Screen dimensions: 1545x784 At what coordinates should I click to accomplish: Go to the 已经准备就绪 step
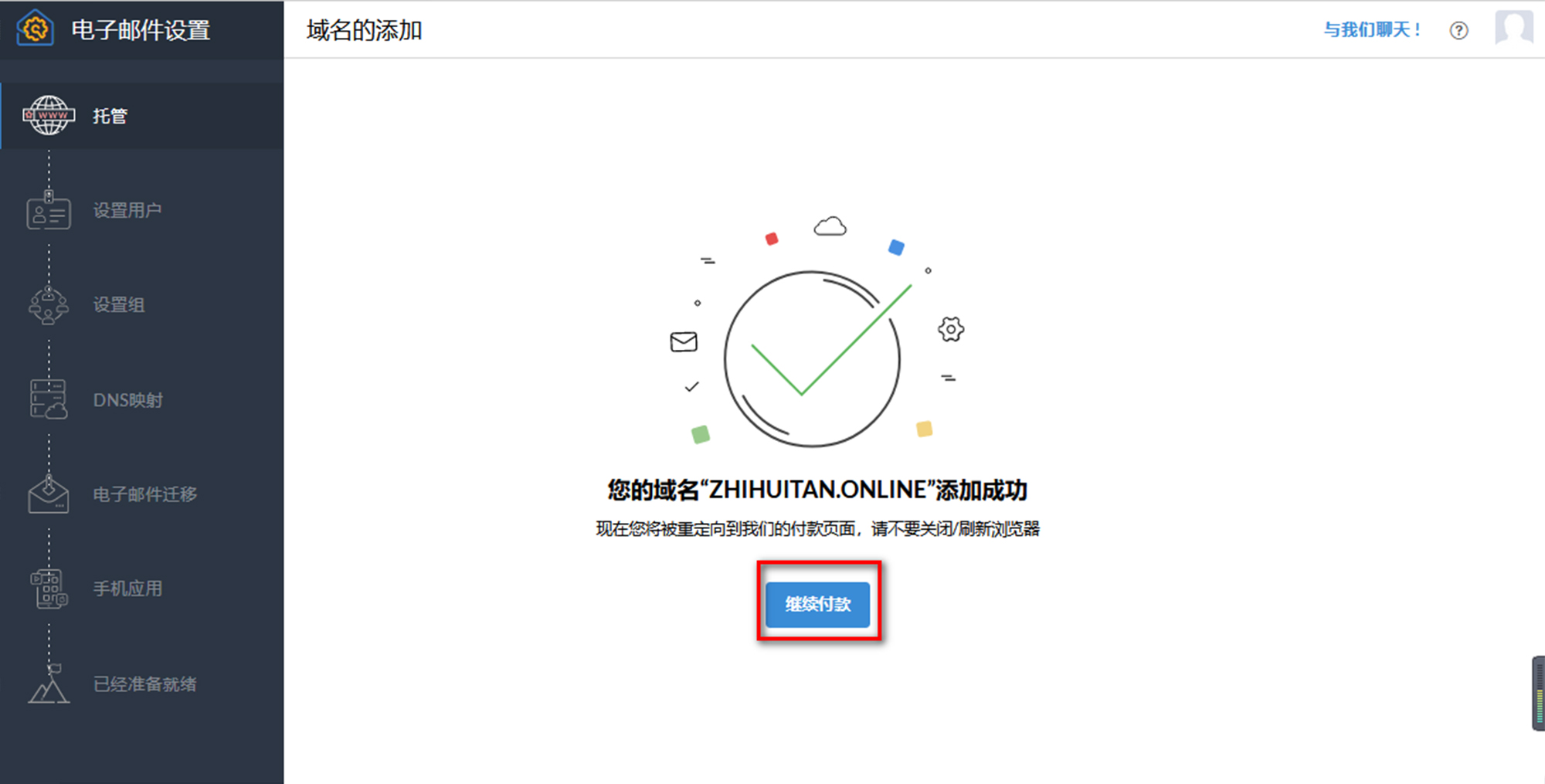click(142, 684)
